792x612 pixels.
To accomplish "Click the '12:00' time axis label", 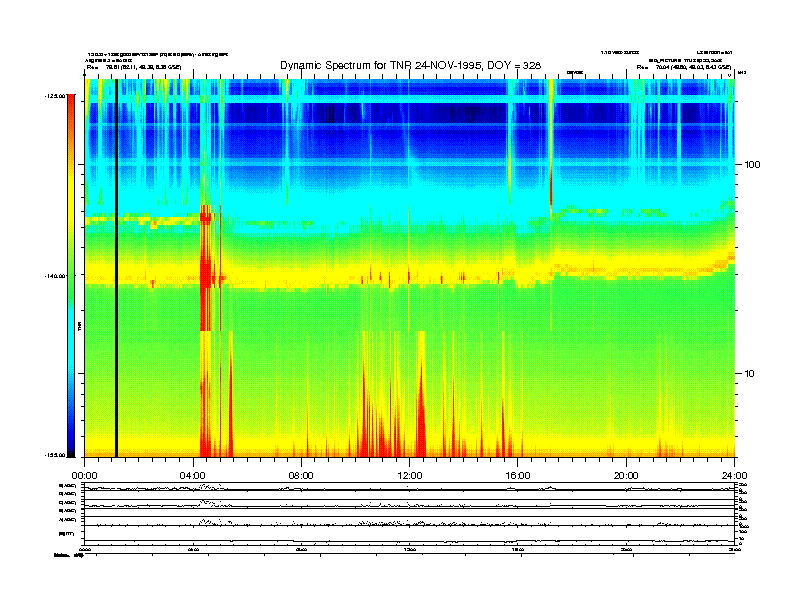I will tap(410, 476).
